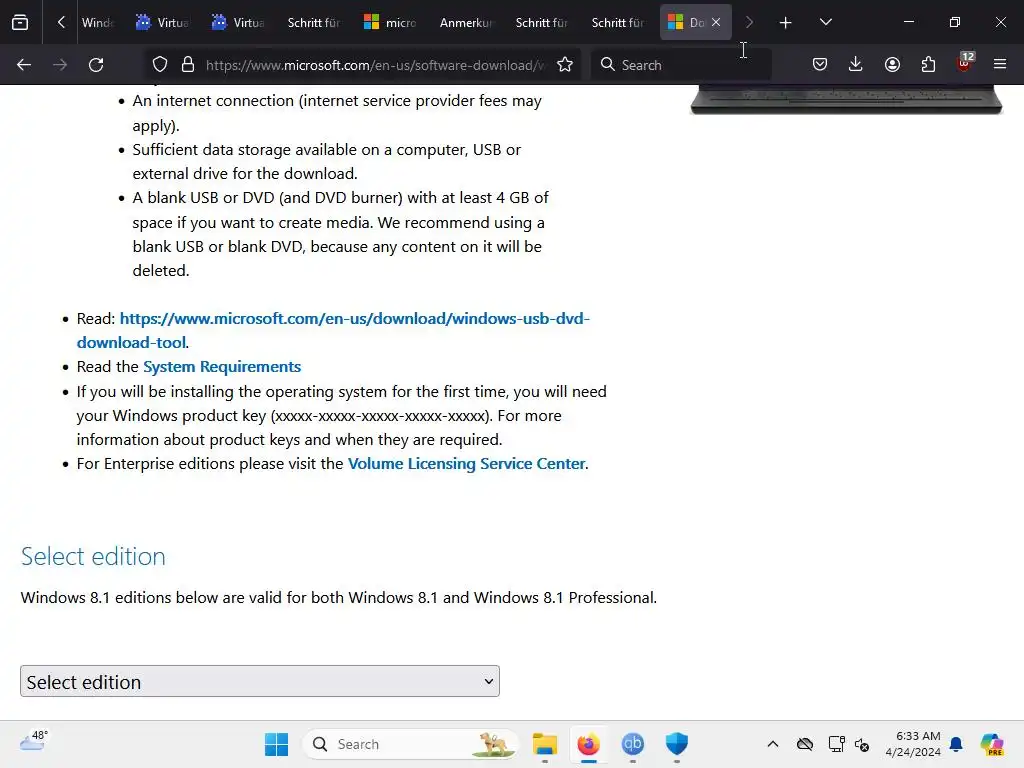Viewport: 1024px width, 768px height.
Task: Open weather widget showing 48°
Action: 33,741
